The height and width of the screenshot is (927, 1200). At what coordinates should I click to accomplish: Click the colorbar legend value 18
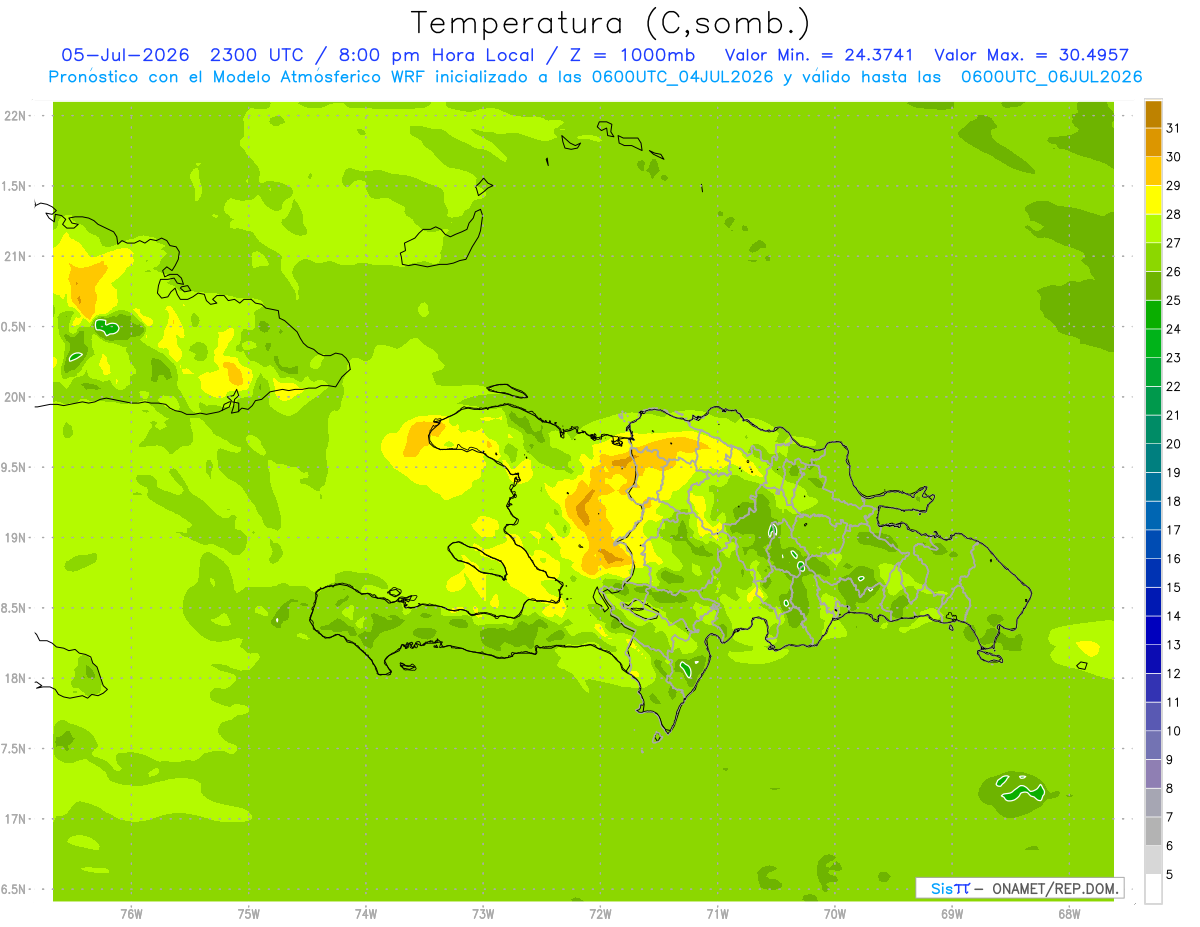[x=1174, y=500]
